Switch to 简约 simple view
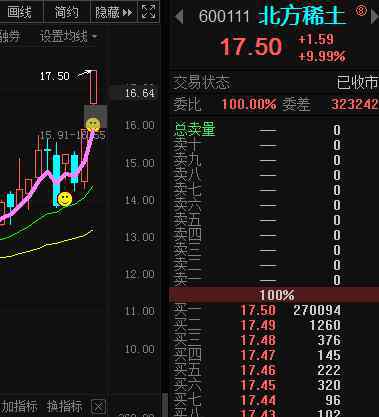 pos(66,12)
